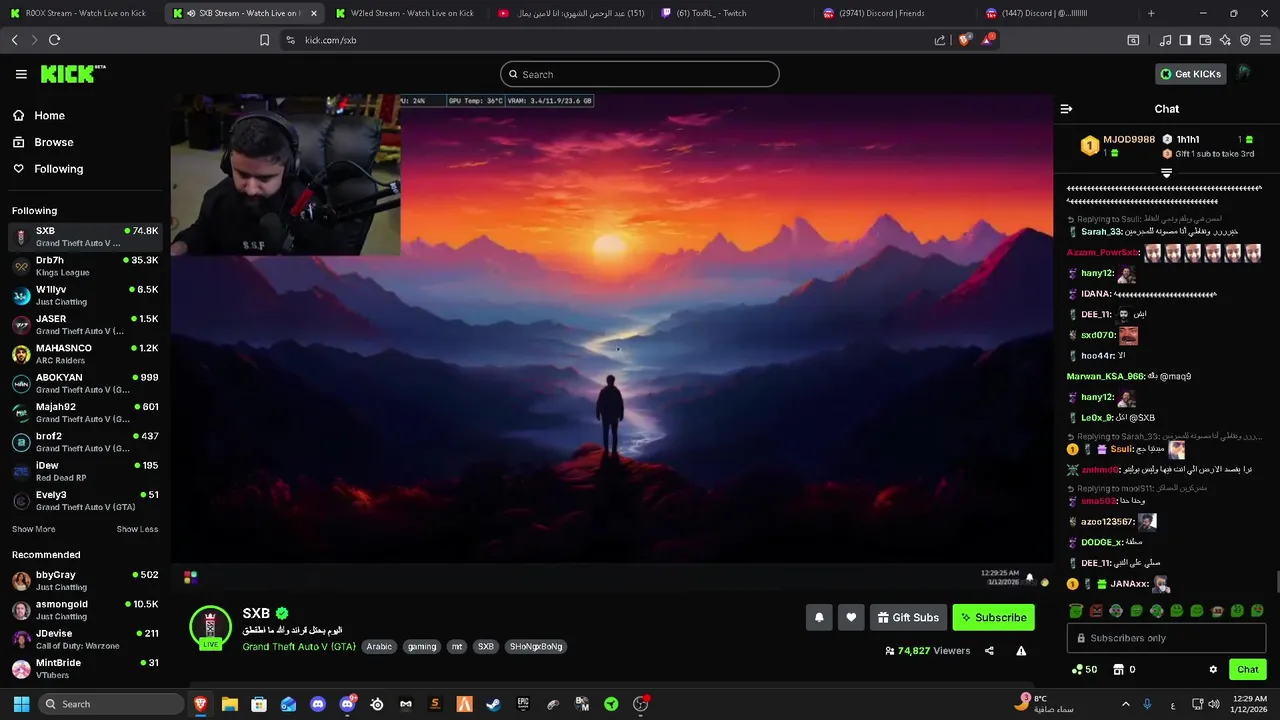Open Steam from Windows taskbar
The height and width of the screenshot is (720, 1280).
point(493,704)
